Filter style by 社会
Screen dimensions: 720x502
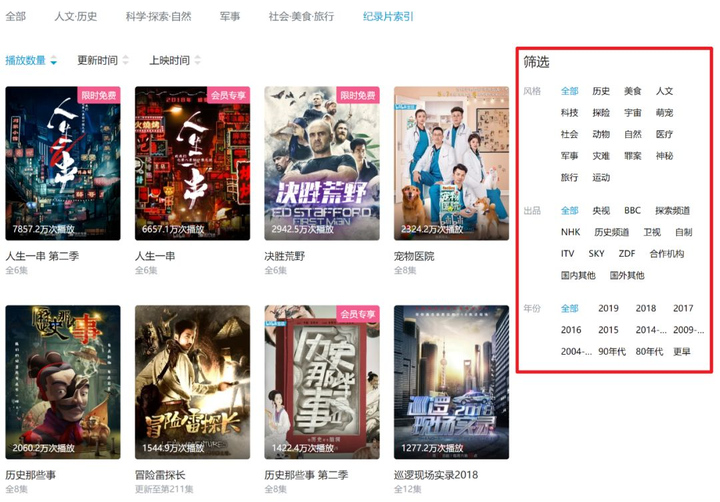point(569,134)
